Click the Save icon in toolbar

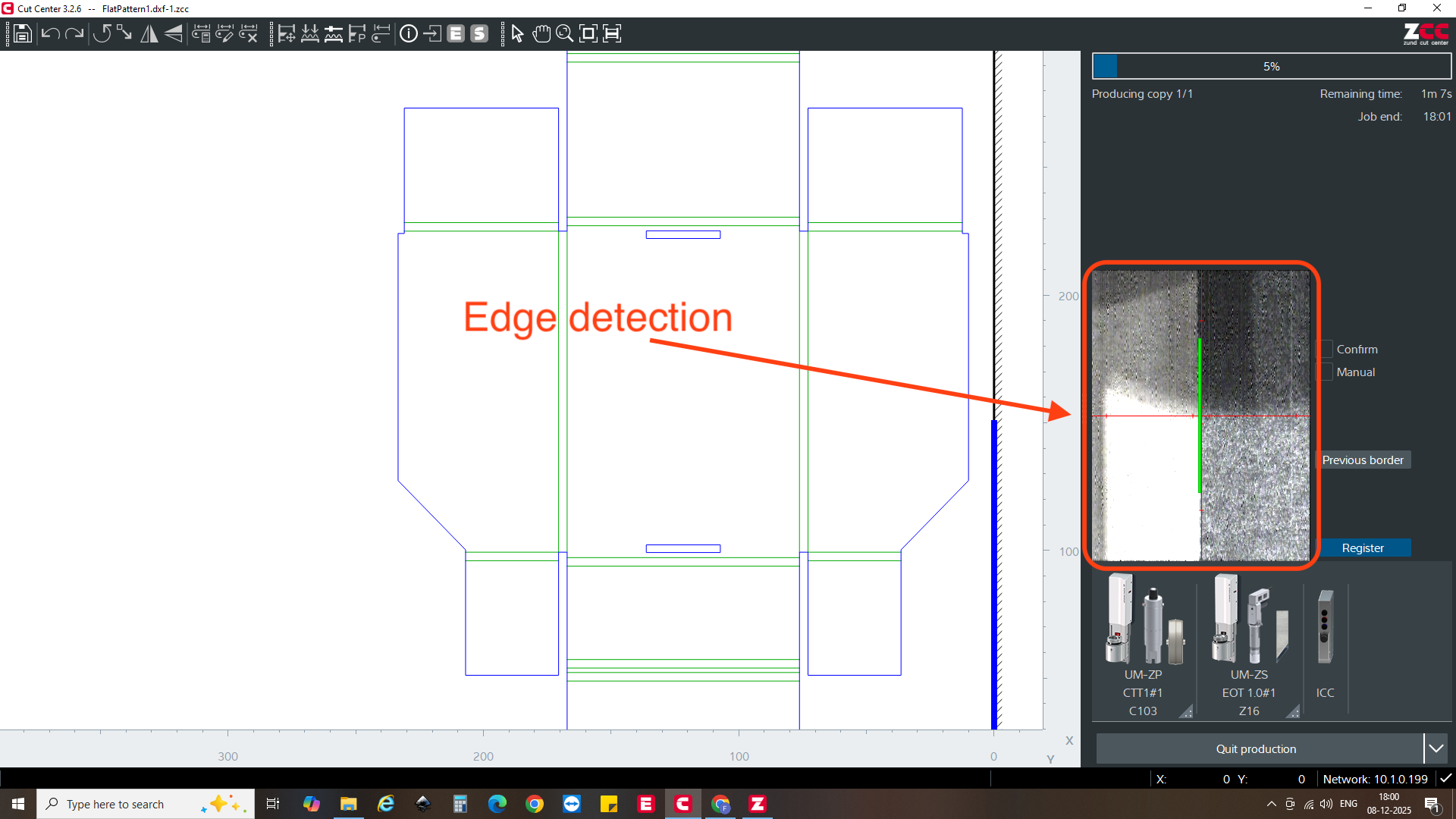(23, 33)
